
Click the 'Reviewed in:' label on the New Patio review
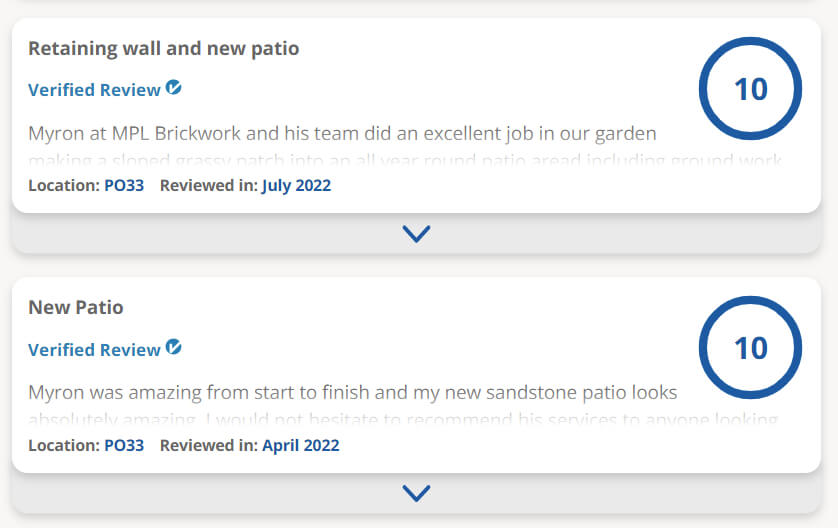point(209,445)
